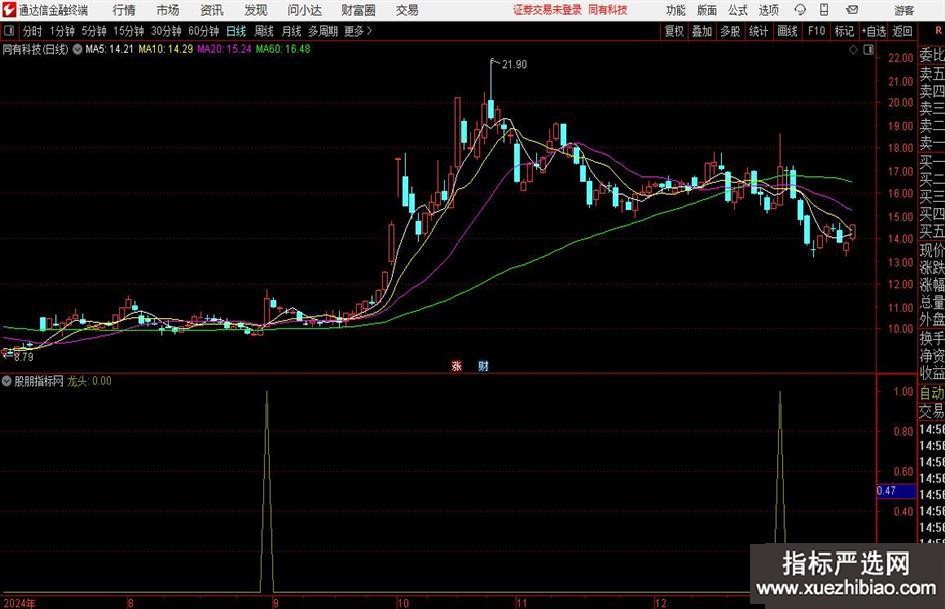
Task: Click the 财 marker icon under chart
Action: (x=483, y=365)
